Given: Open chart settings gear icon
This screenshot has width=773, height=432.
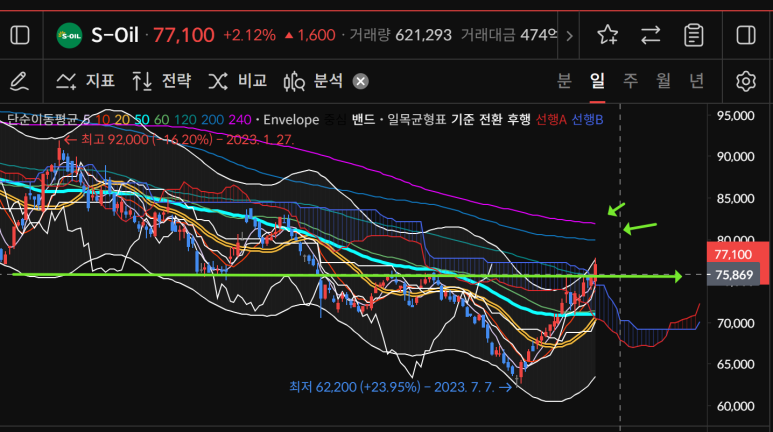Looking at the screenshot, I should pos(746,81).
